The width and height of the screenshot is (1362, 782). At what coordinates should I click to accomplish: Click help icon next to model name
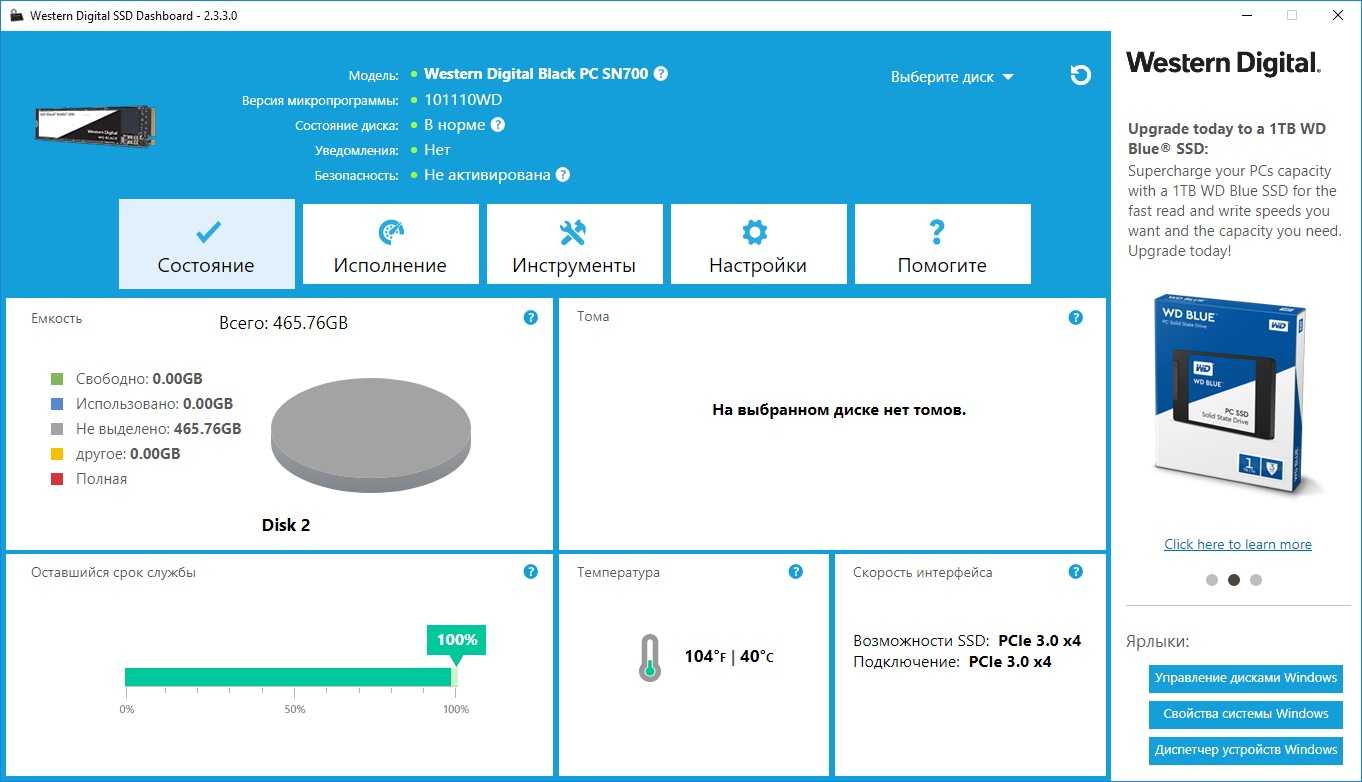(x=661, y=74)
